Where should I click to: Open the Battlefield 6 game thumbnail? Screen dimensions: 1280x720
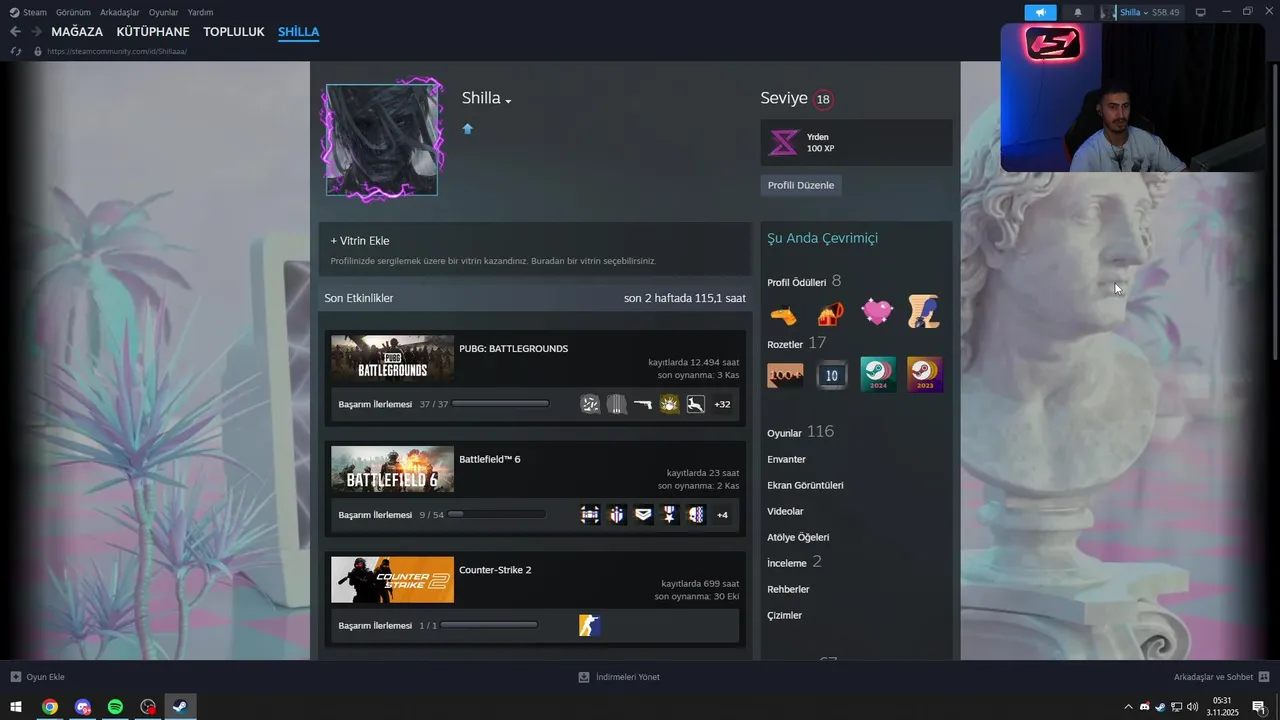[x=392, y=469]
